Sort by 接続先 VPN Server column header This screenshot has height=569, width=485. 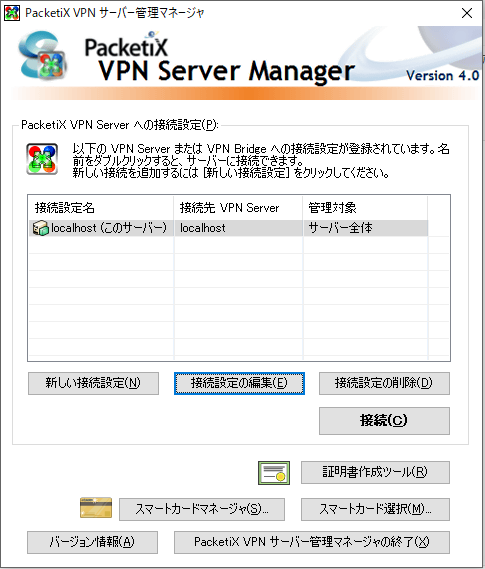pos(238,208)
